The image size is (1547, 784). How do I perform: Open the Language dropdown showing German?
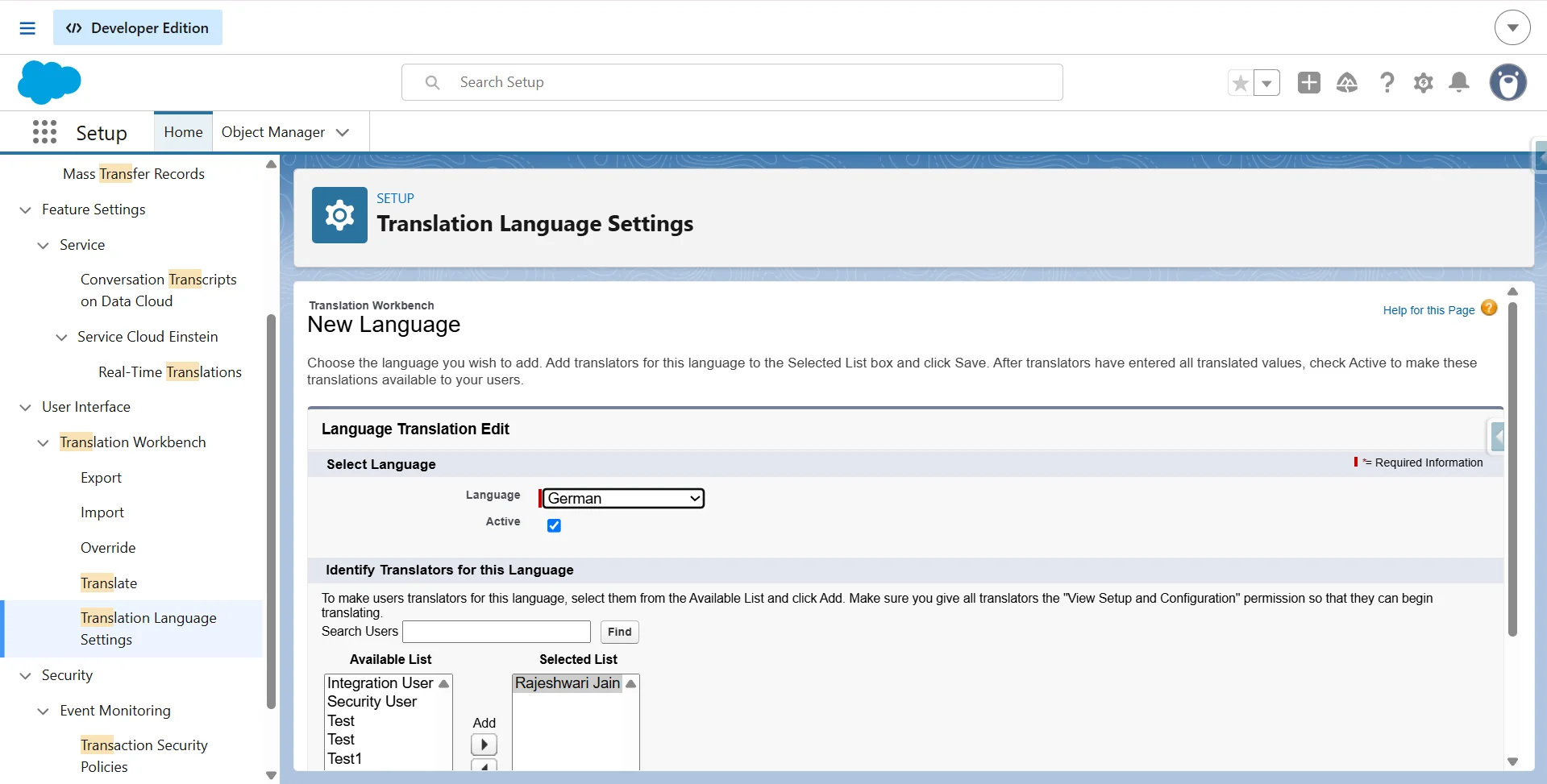[x=623, y=498]
